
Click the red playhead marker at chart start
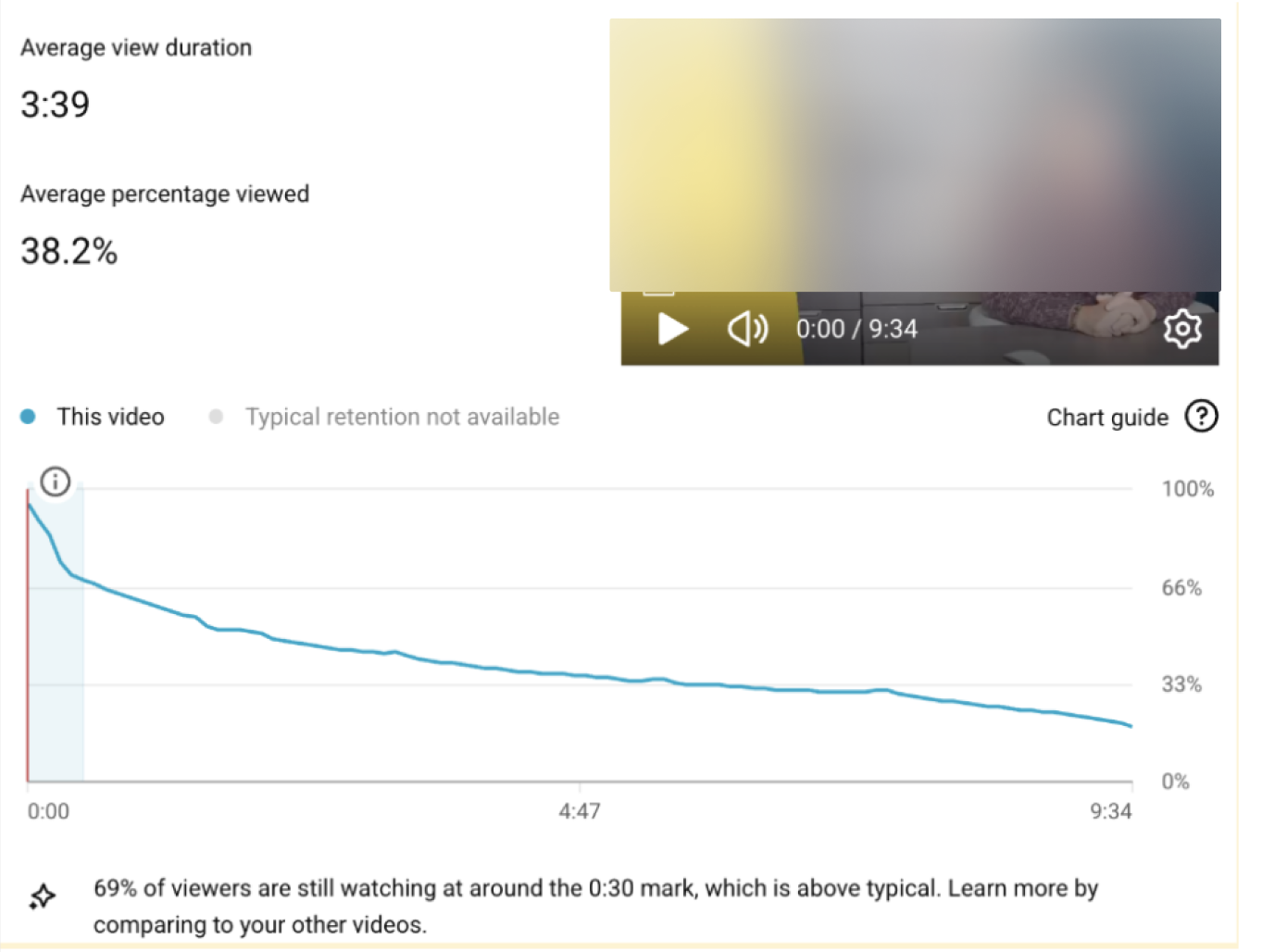(28, 639)
